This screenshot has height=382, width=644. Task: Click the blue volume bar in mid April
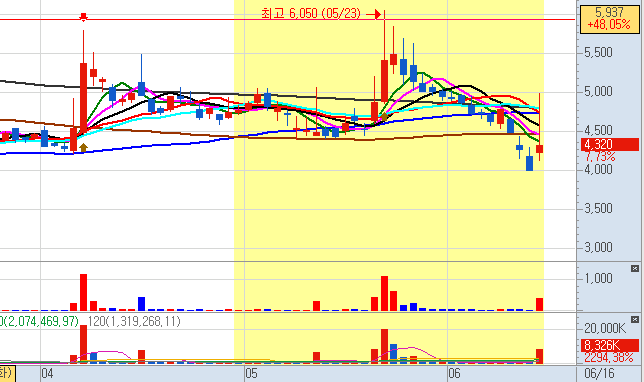(141, 304)
